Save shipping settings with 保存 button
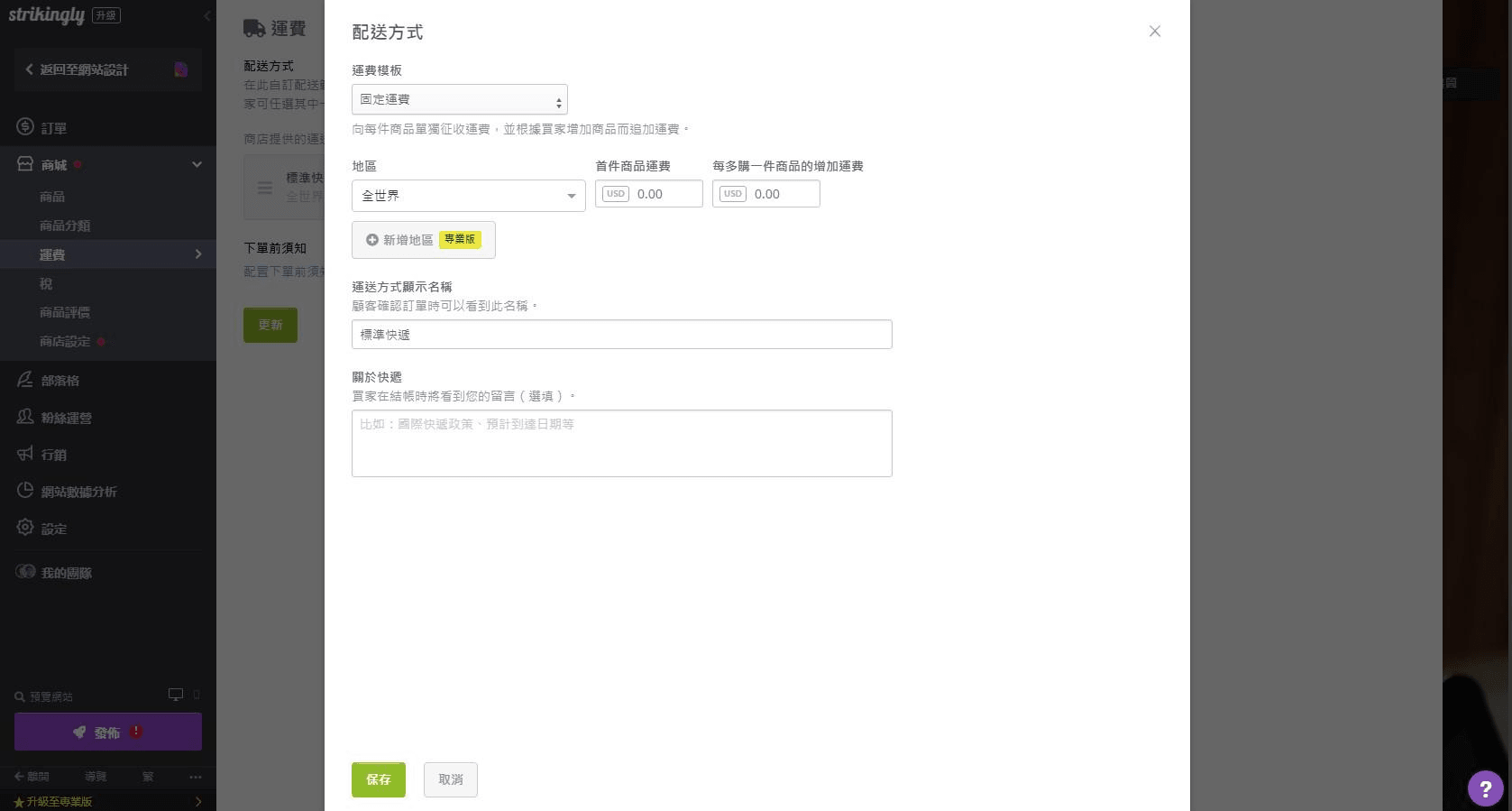This screenshot has width=1512, height=811. (x=379, y=779)
